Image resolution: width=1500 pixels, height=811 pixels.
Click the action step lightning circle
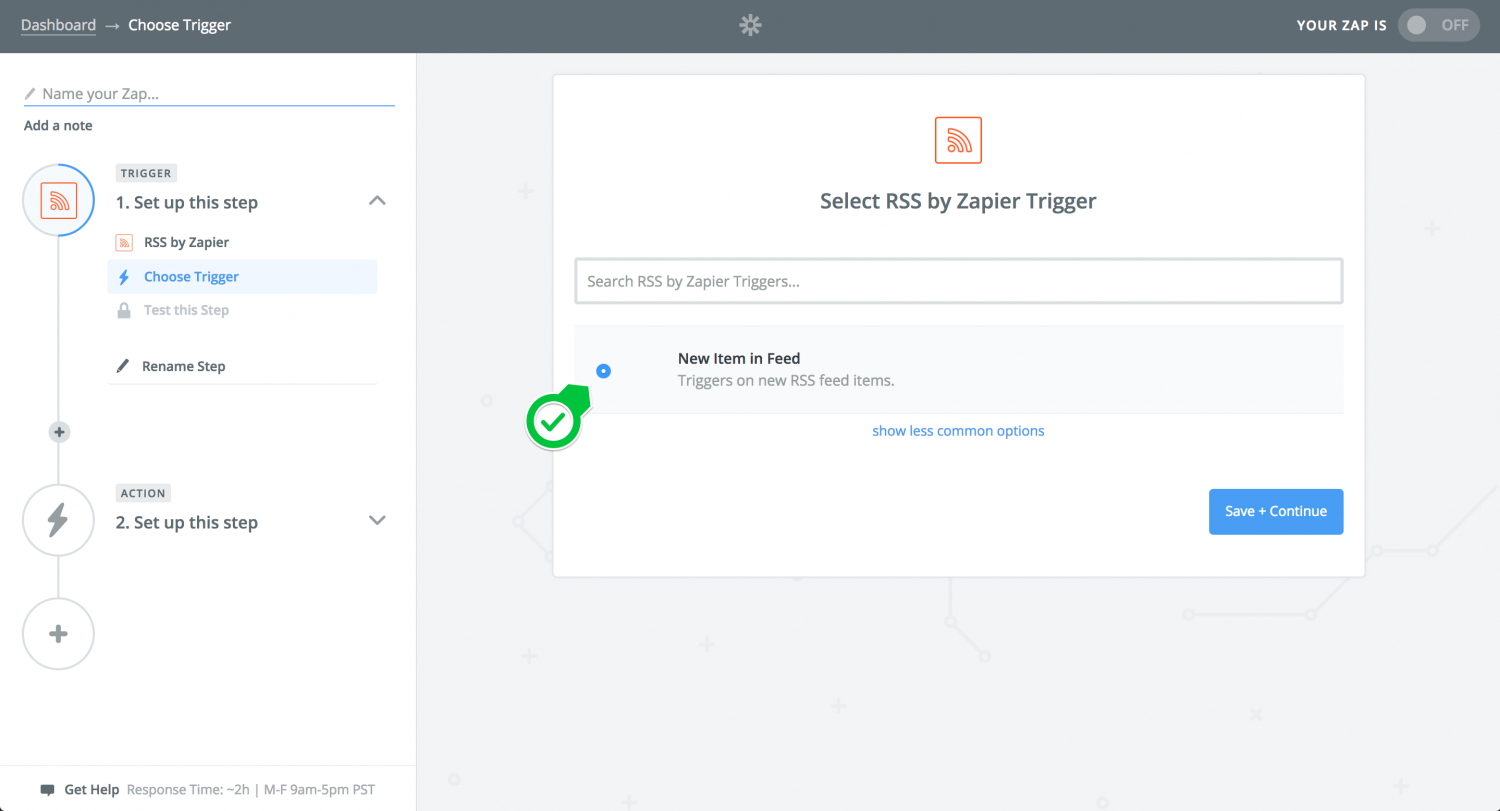tap(59, 520)
